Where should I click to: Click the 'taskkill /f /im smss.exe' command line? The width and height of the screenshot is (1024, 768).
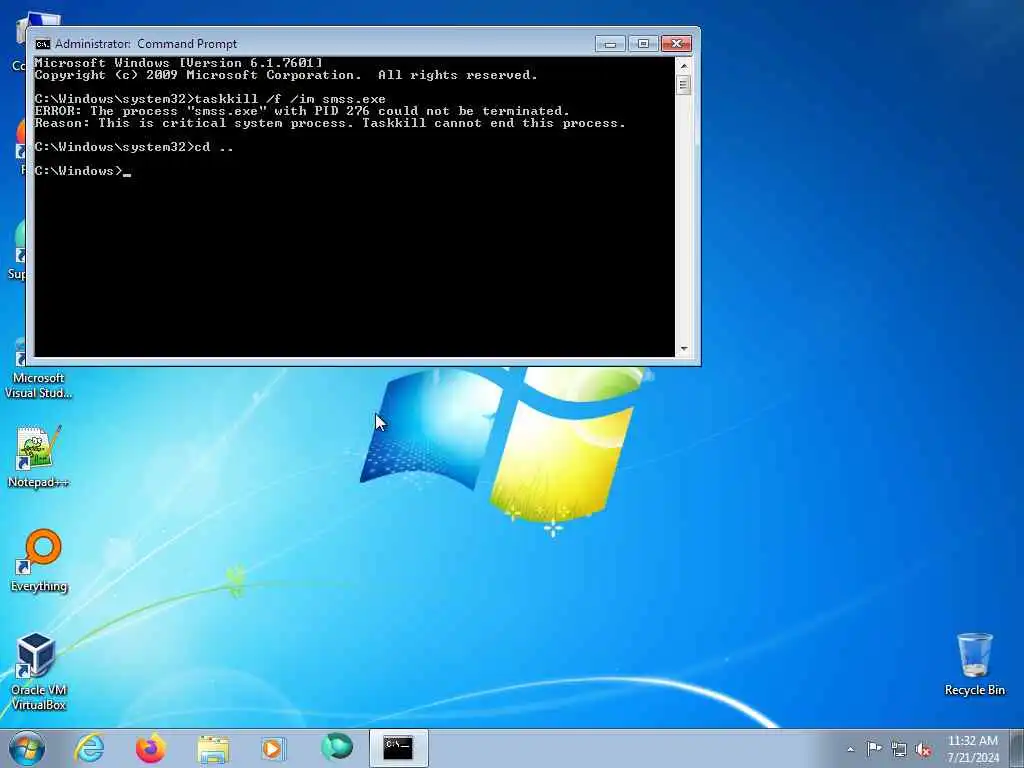pyautogui.click(x=210, y=99)
